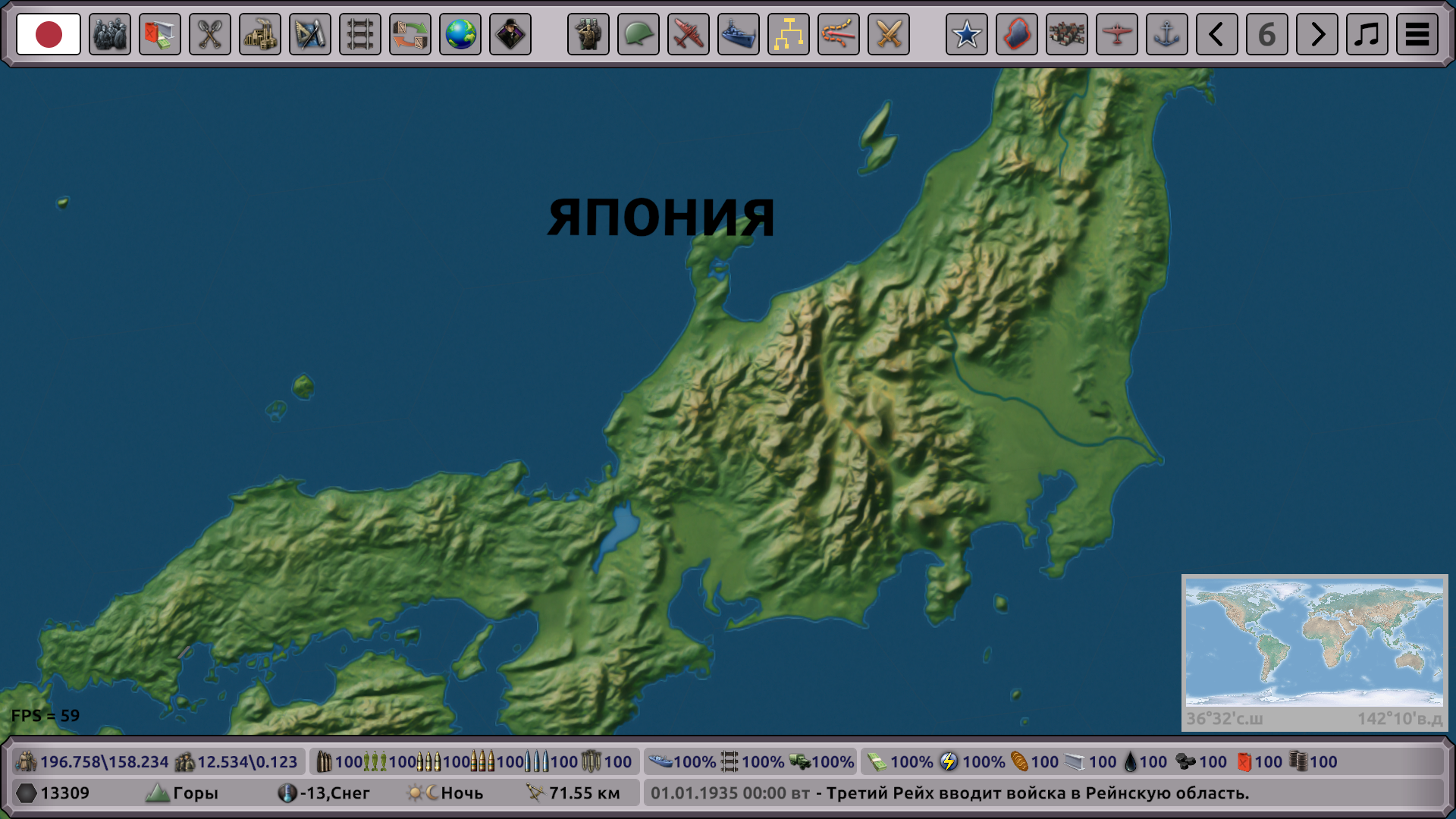This screenshot has height=819, width=1456.
Task: Open the spy intelligence icon
Action: click(510, 34)
